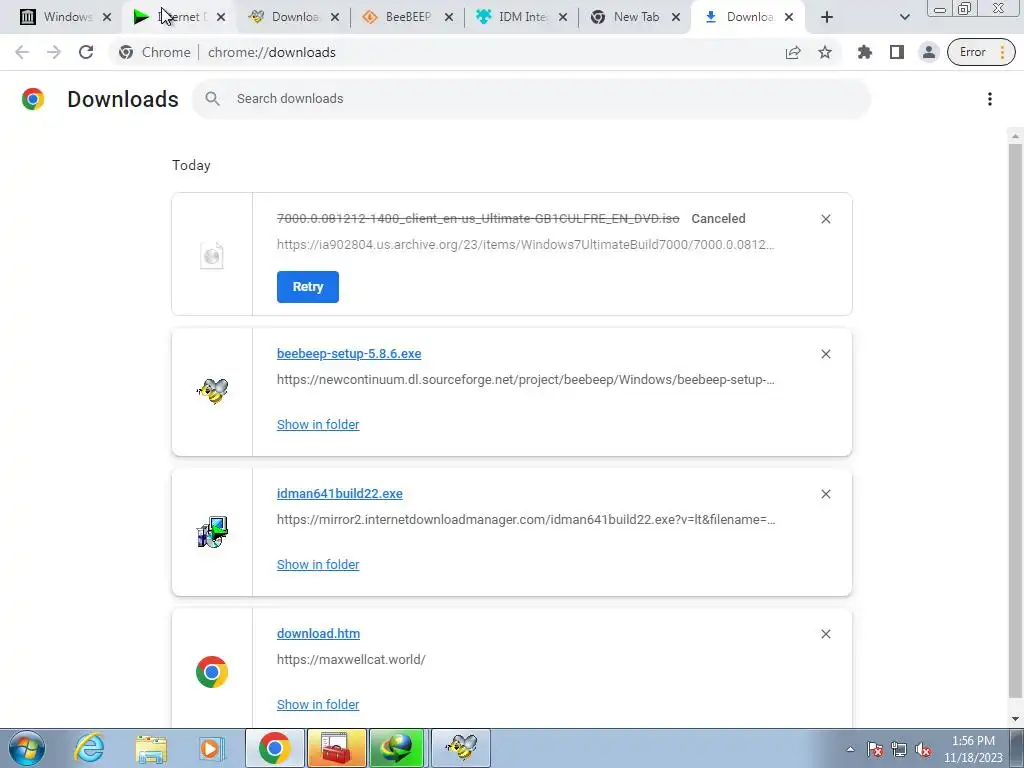Show download.htm in folder
Viewport: 1024px width, 768px height.
(318, 704)
